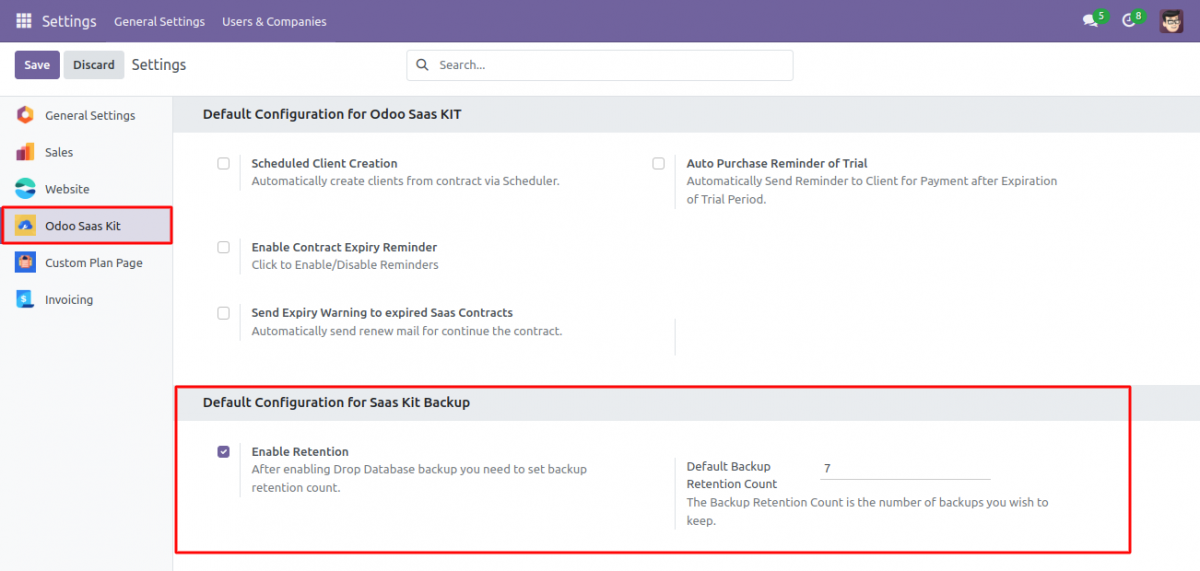
Task: Select the Sales sidebar icon
Action: [x=25, y=152]
